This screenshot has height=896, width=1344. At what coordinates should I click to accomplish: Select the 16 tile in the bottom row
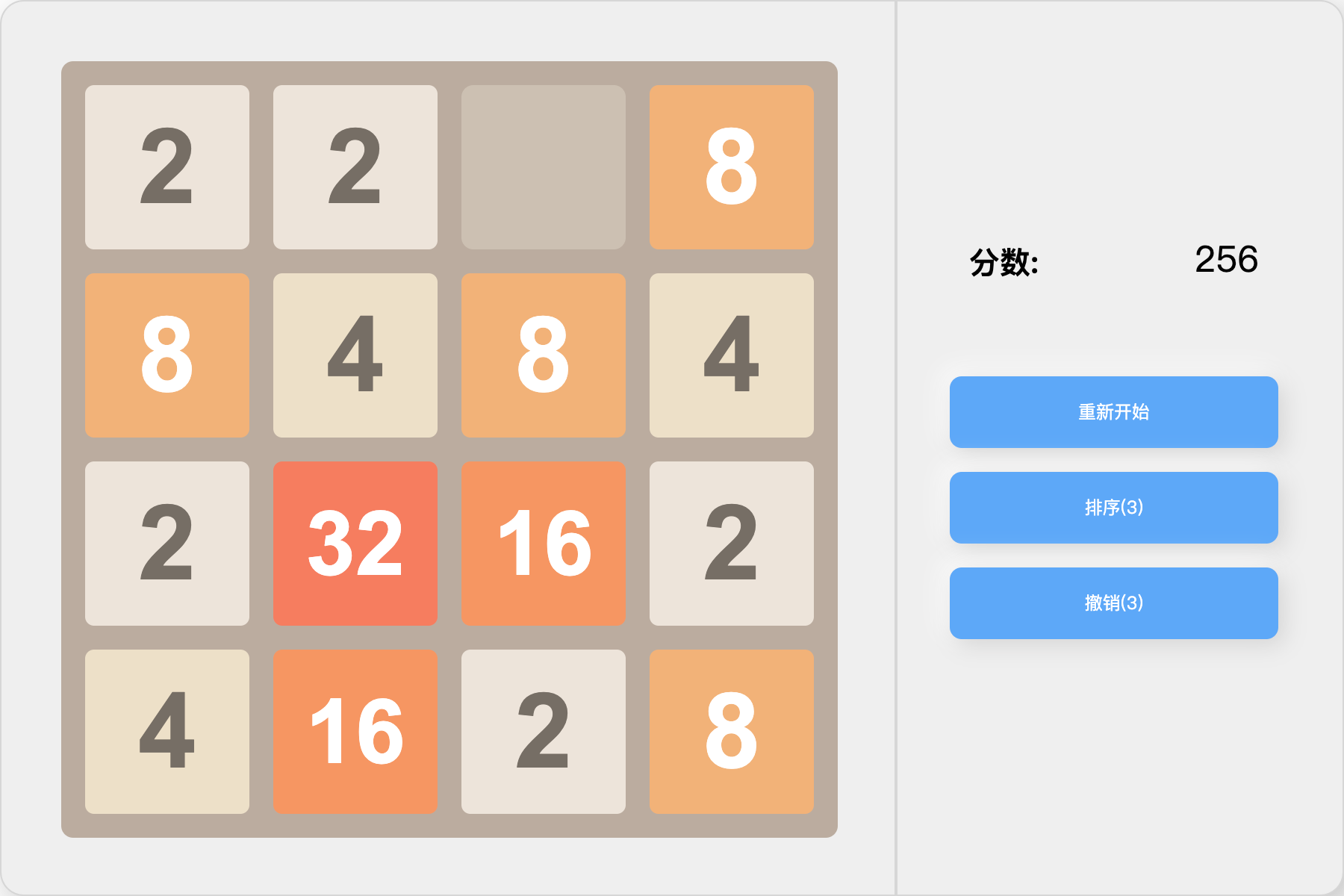[x=355, y=732]
